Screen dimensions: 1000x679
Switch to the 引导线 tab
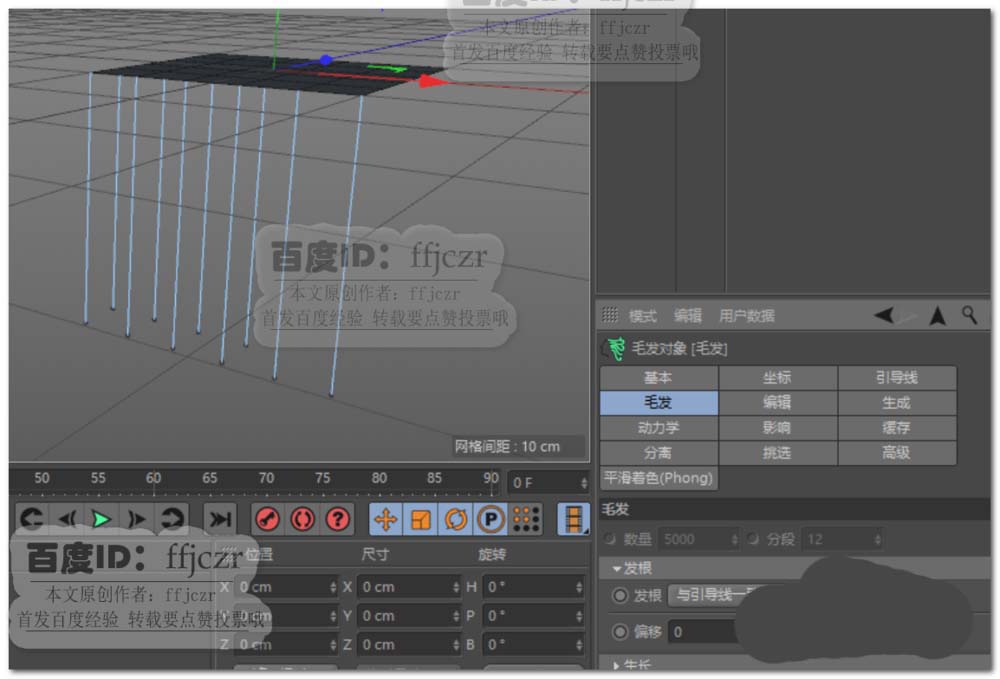pyautogui.click(x=897, y=377)
